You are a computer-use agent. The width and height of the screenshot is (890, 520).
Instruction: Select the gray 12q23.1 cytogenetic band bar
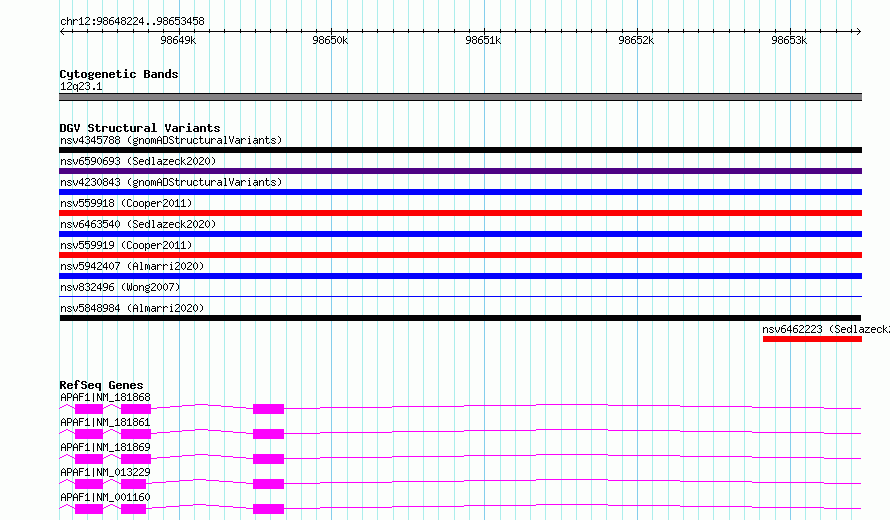460,97
